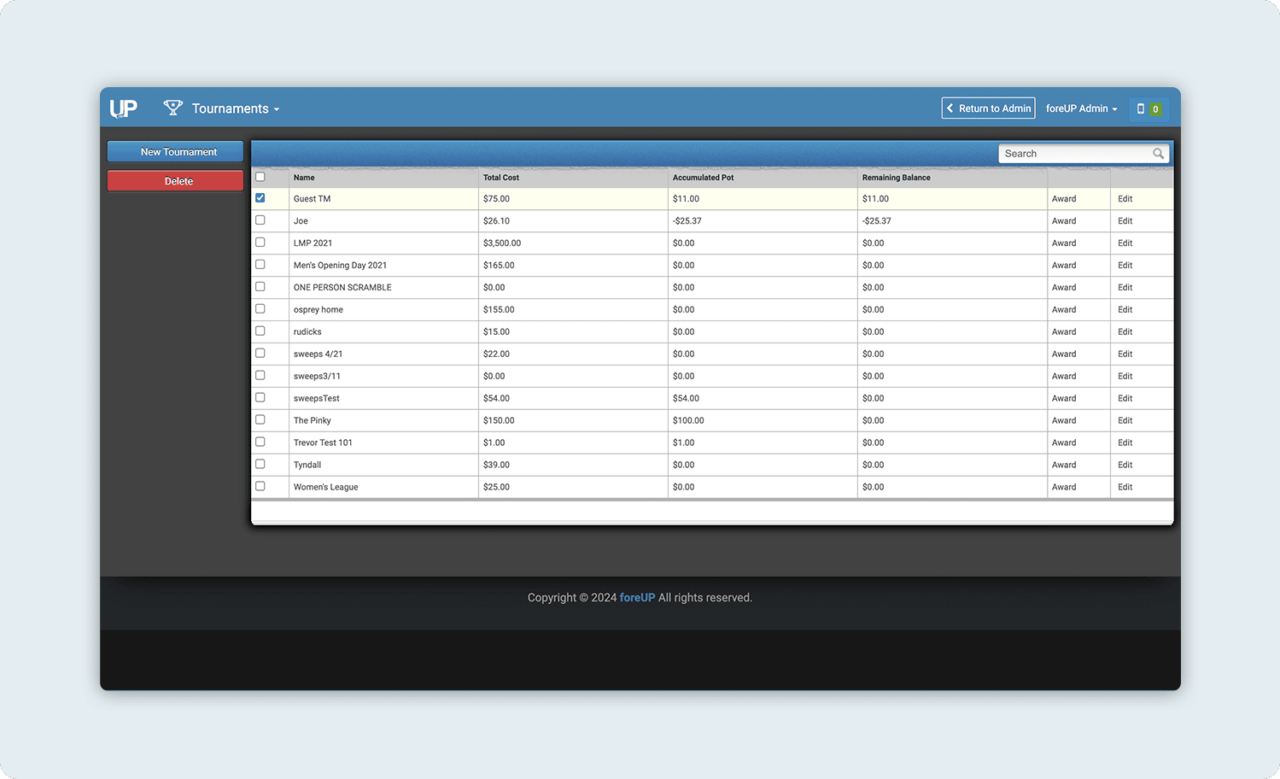Click Award link for LMP 2021
This screenshot has height=779, width=1280.
(x=1064, y=243)
